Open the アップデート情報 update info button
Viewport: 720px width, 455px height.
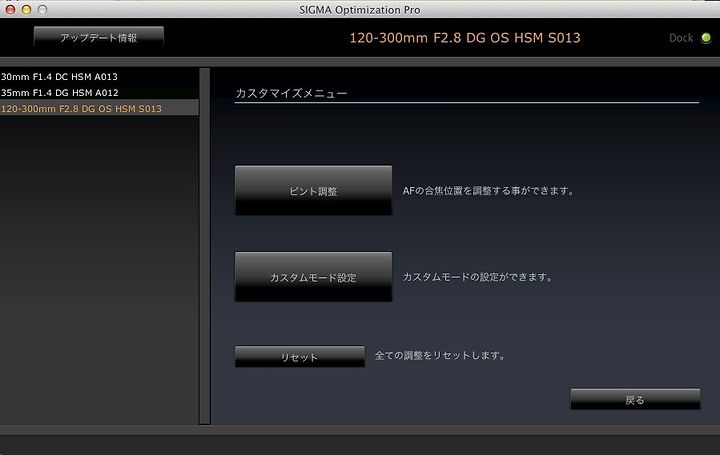(x=99, y=37)
